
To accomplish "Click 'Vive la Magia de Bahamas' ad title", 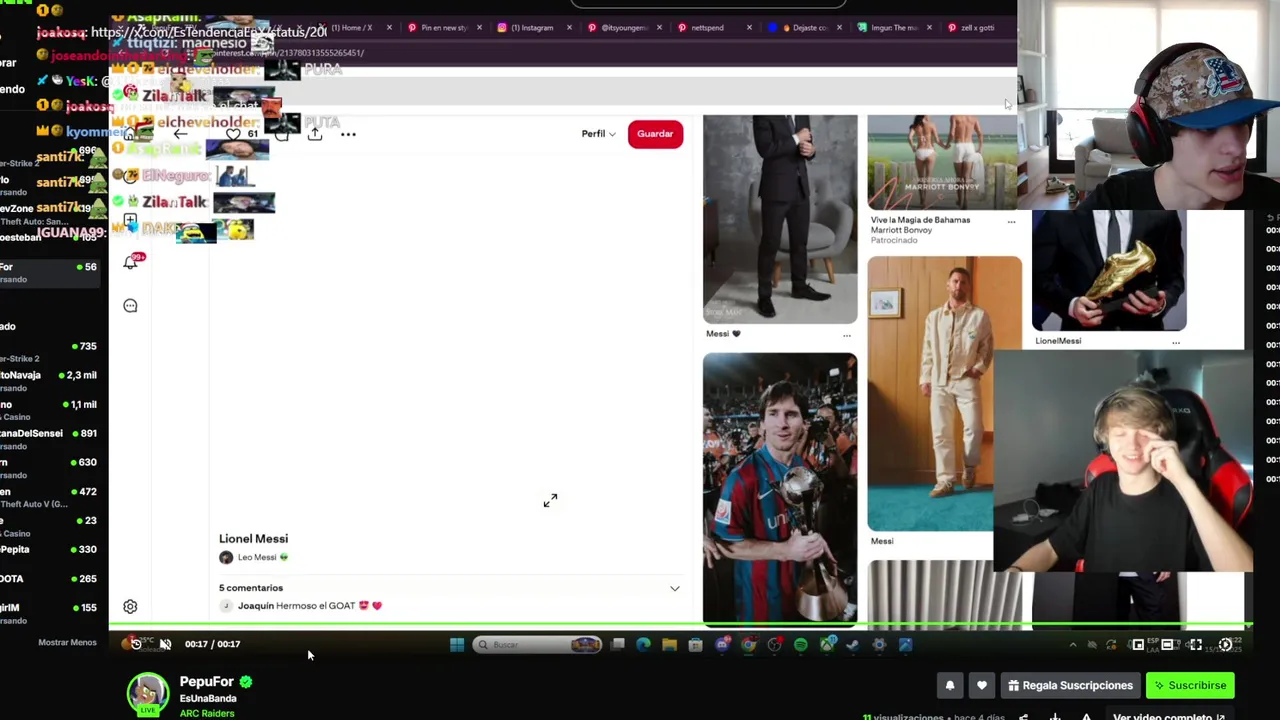I will click(x=920, y=220).
